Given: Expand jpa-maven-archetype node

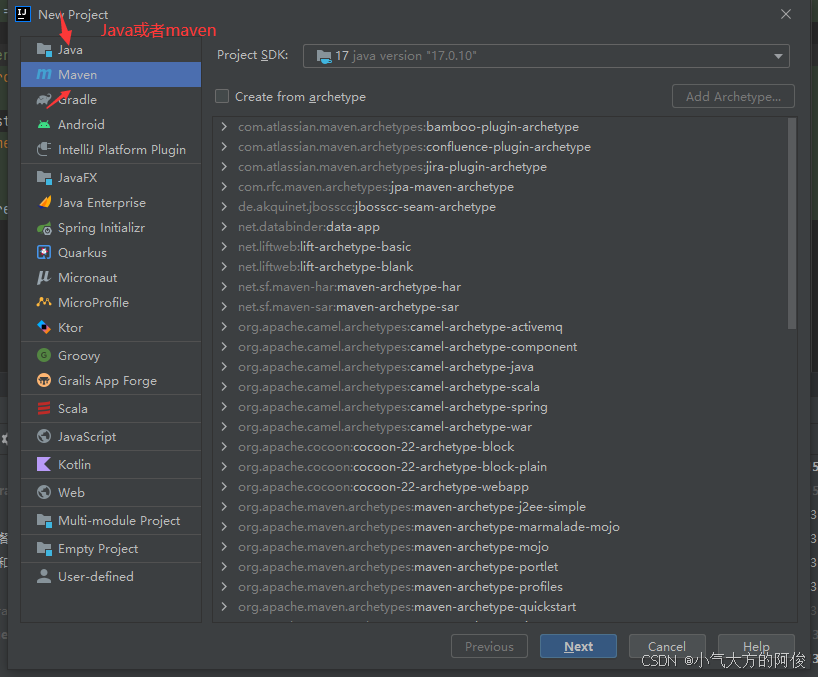Looking at the screenshot, I should pos(224,187).
